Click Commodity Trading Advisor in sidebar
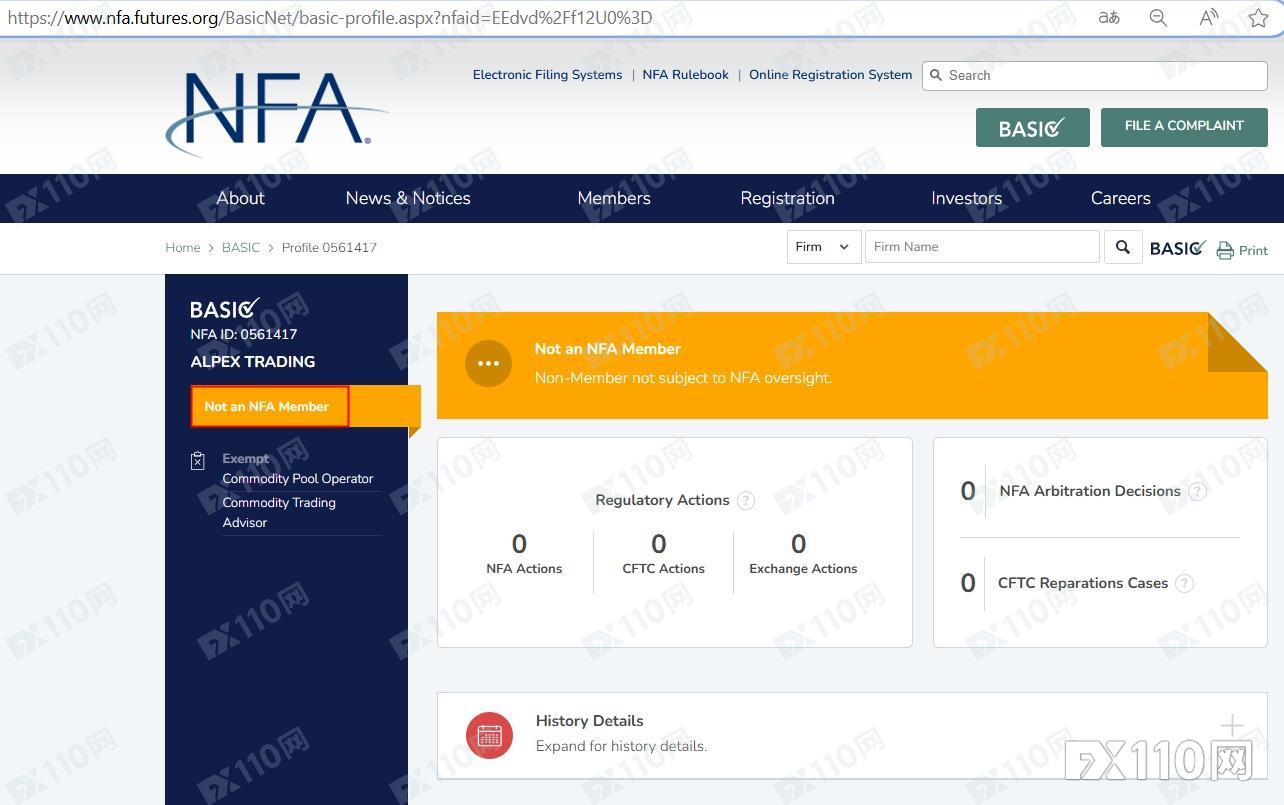1284x805 pixels. [279, 513]
